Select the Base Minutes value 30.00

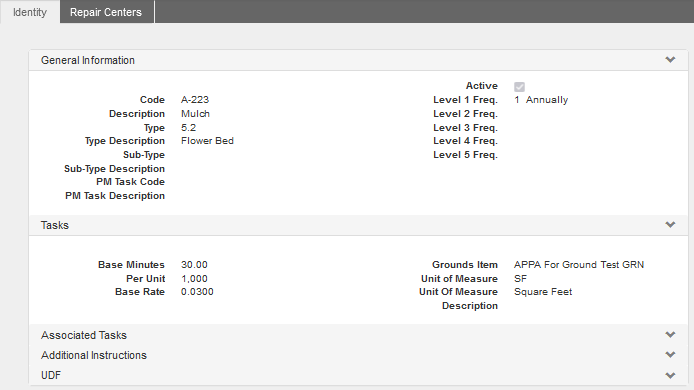194,265
